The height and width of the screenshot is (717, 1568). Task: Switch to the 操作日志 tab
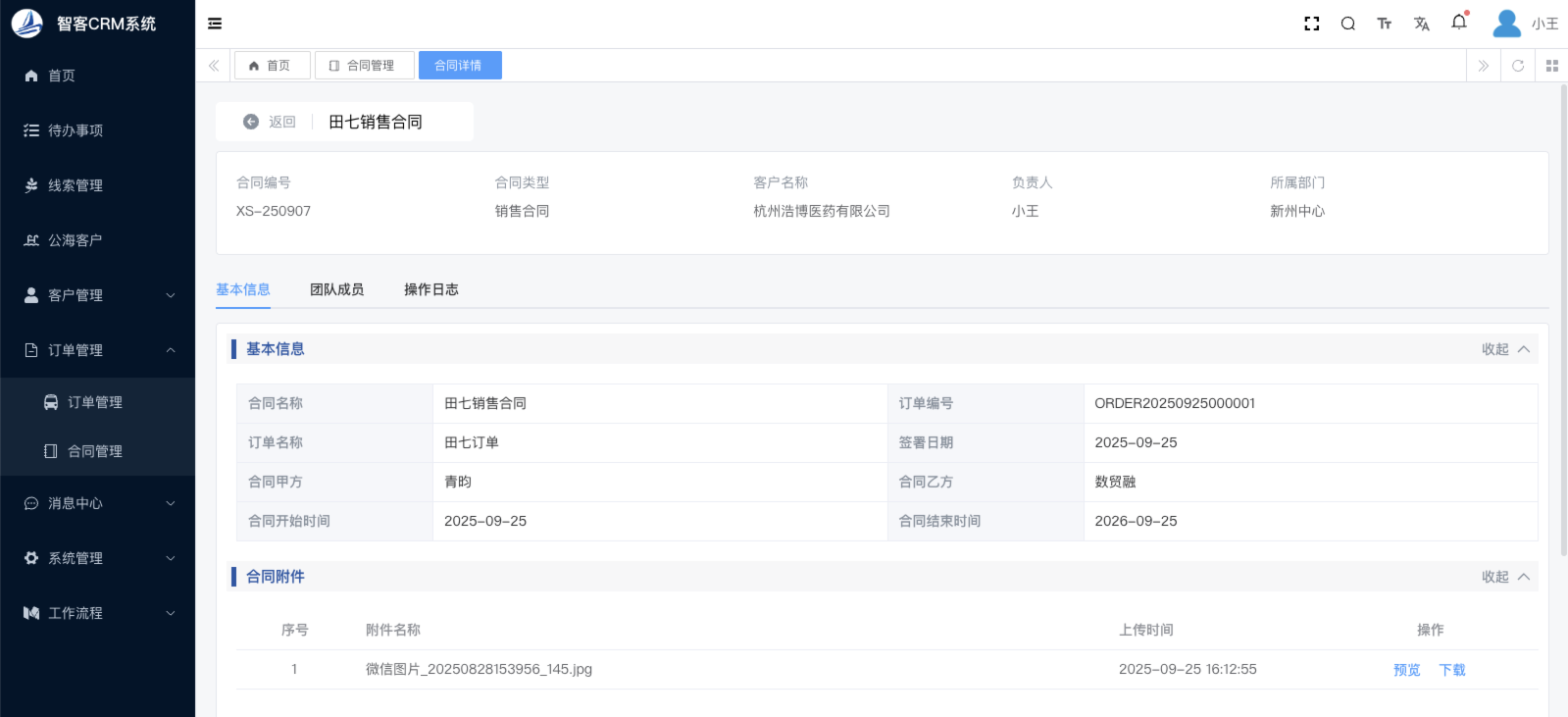click(x=430, y=289)
